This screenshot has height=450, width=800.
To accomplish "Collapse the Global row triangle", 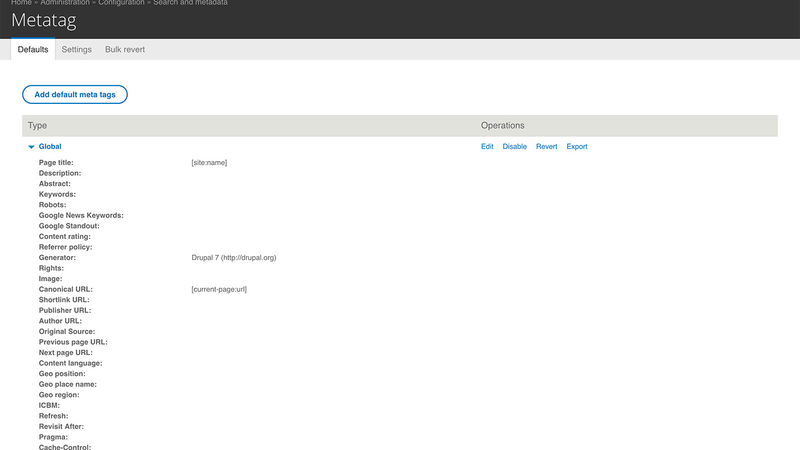I will click(31, 147).
